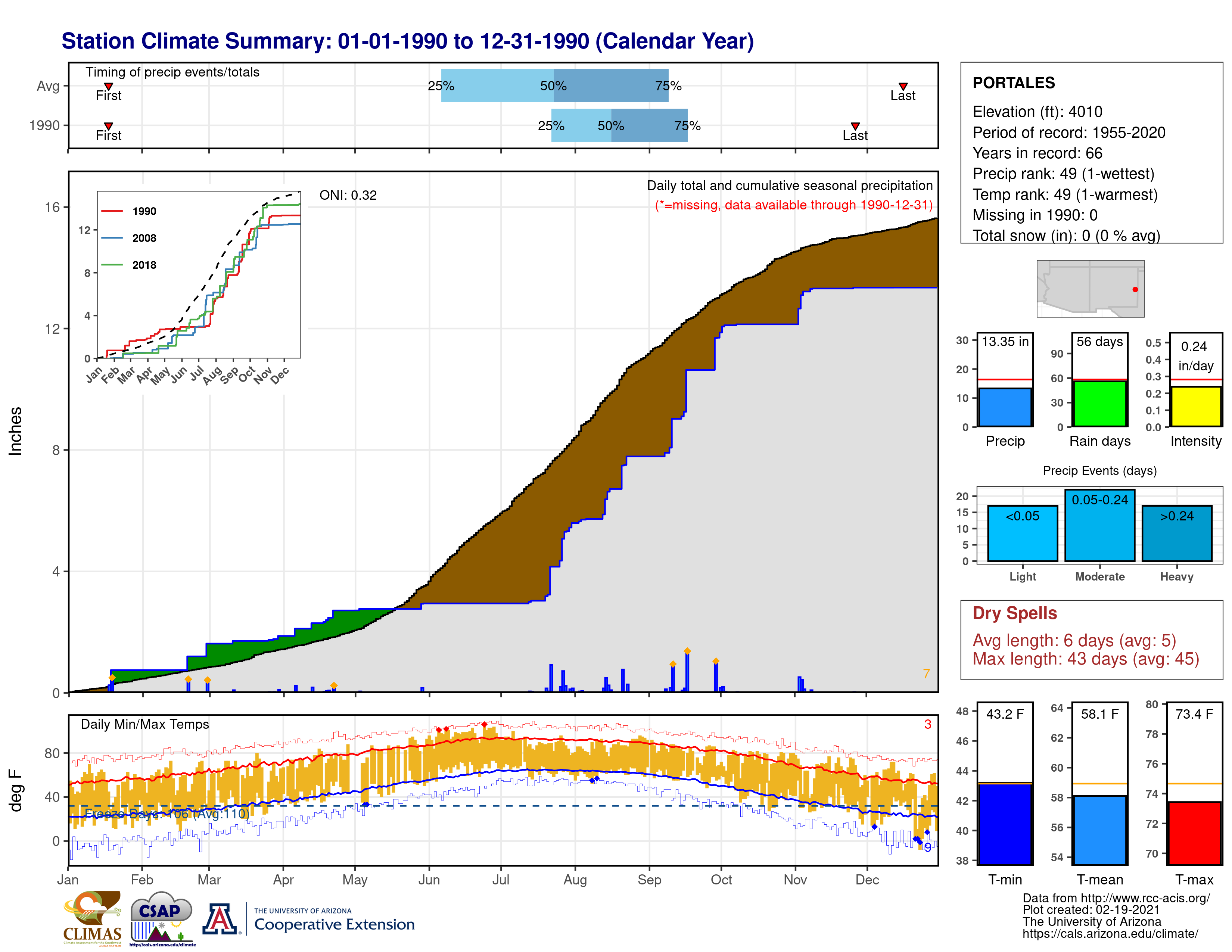Click the red T-max bar
1232x952 pixels.
(1194, 833)
